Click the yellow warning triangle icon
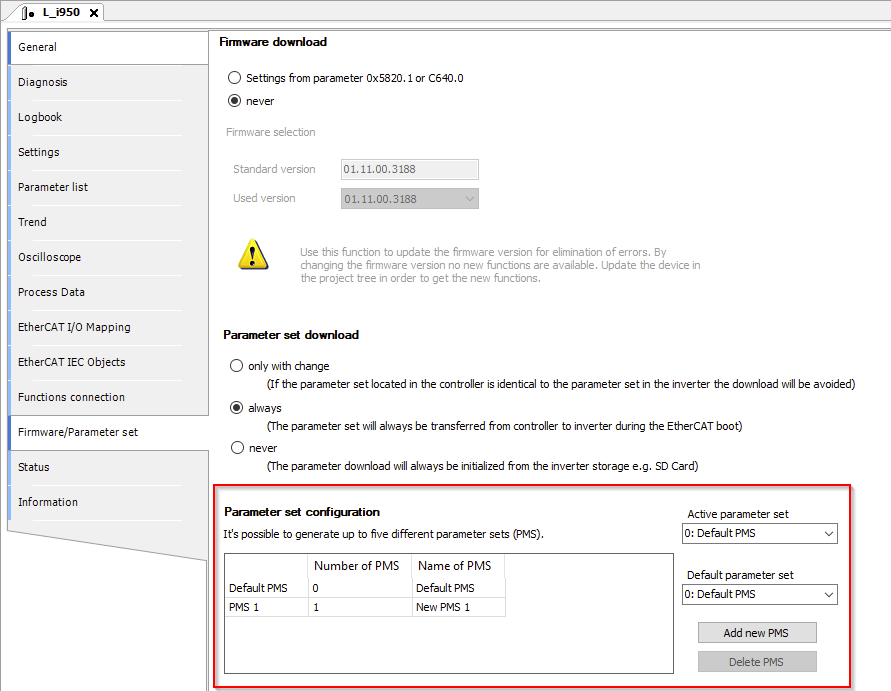Image resolution: width=891 pixels, height=691 pixels. pyautogui.click(x=253, y=257)
